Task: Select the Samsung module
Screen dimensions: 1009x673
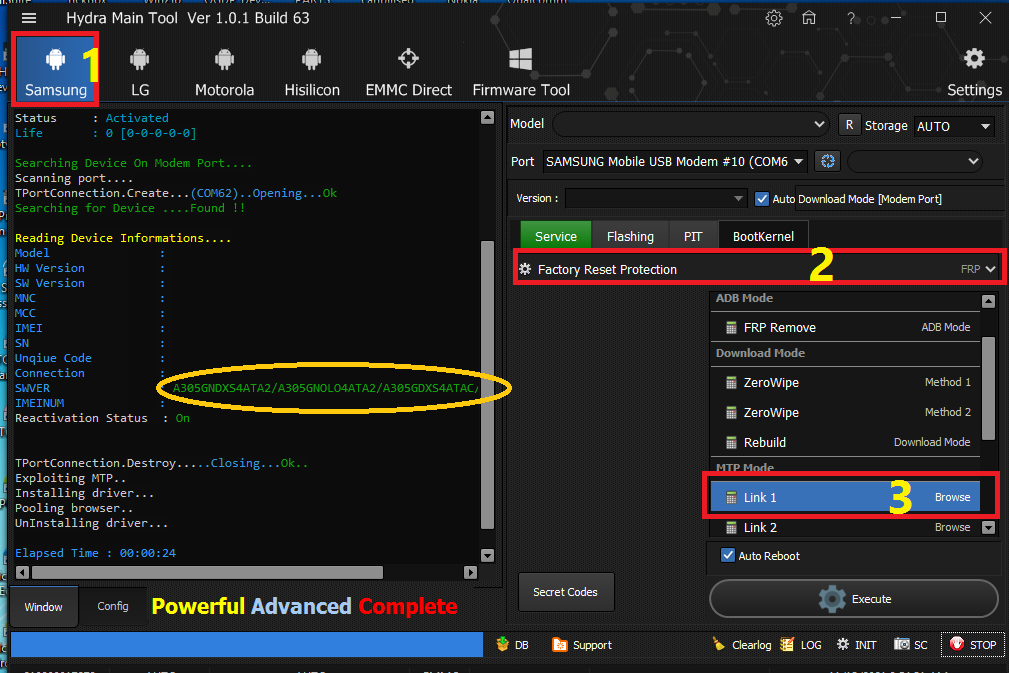Action: point(55,70)
